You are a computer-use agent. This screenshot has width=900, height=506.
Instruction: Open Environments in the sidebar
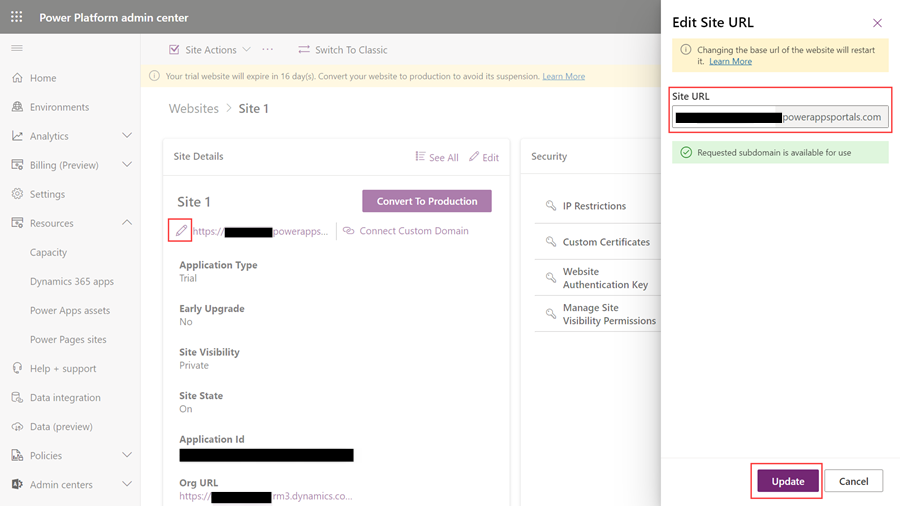(x=59, y=107)
